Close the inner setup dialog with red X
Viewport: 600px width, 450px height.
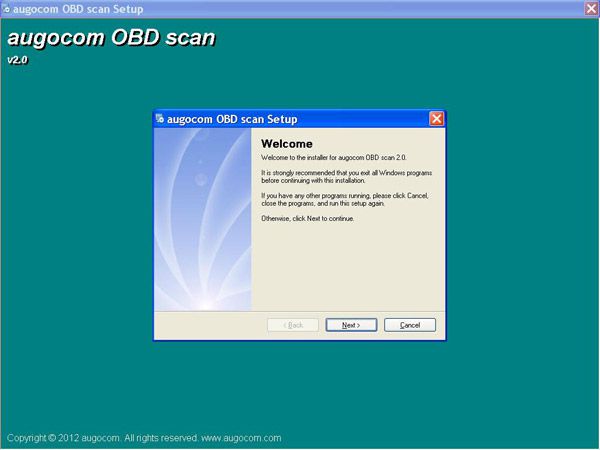(x=436, y=118)
